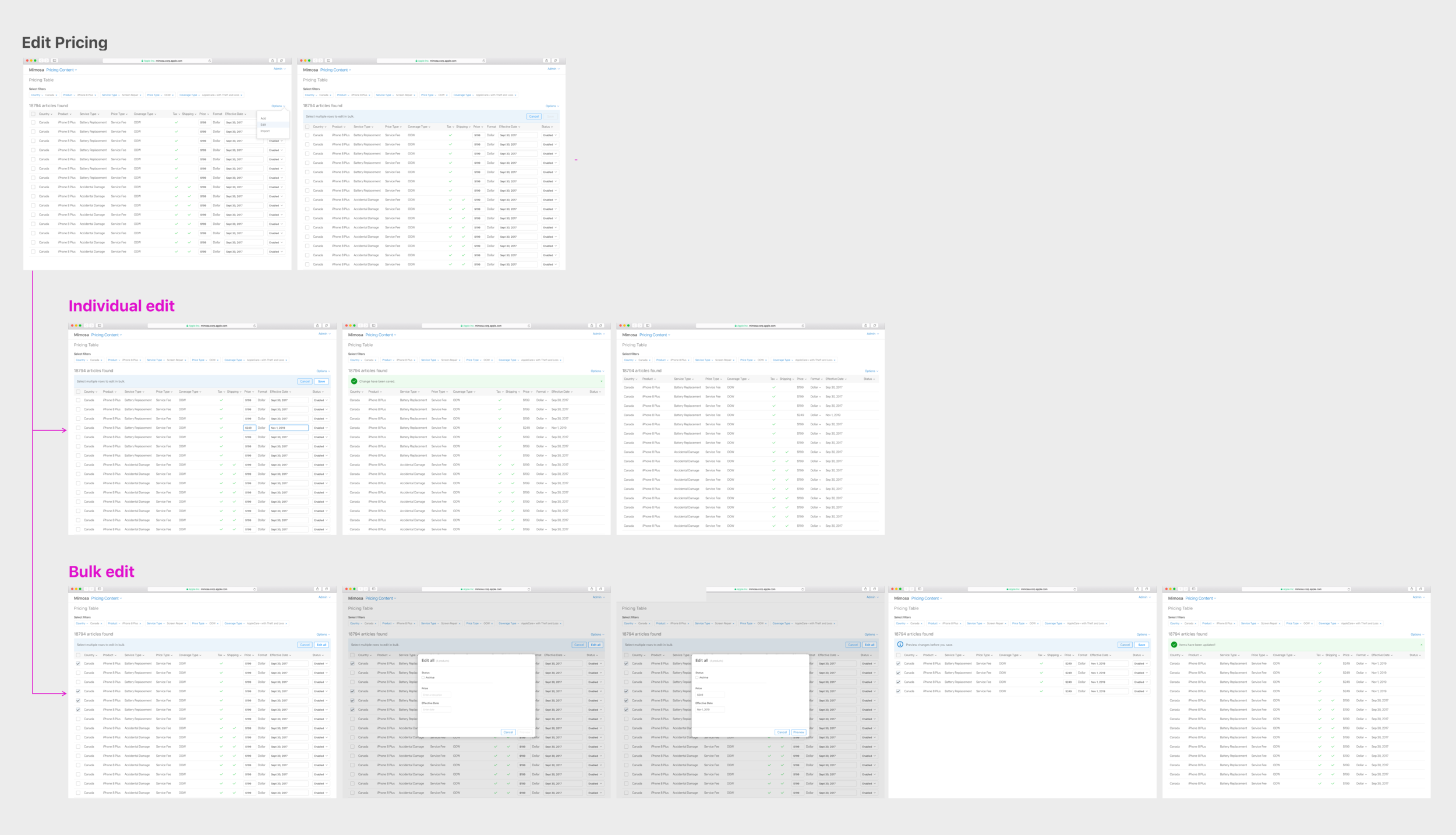Toggle sidebar icon in 'Items have been updated!' window
The height and width of the screenshot is (835, 1456).
(1193, 589)
